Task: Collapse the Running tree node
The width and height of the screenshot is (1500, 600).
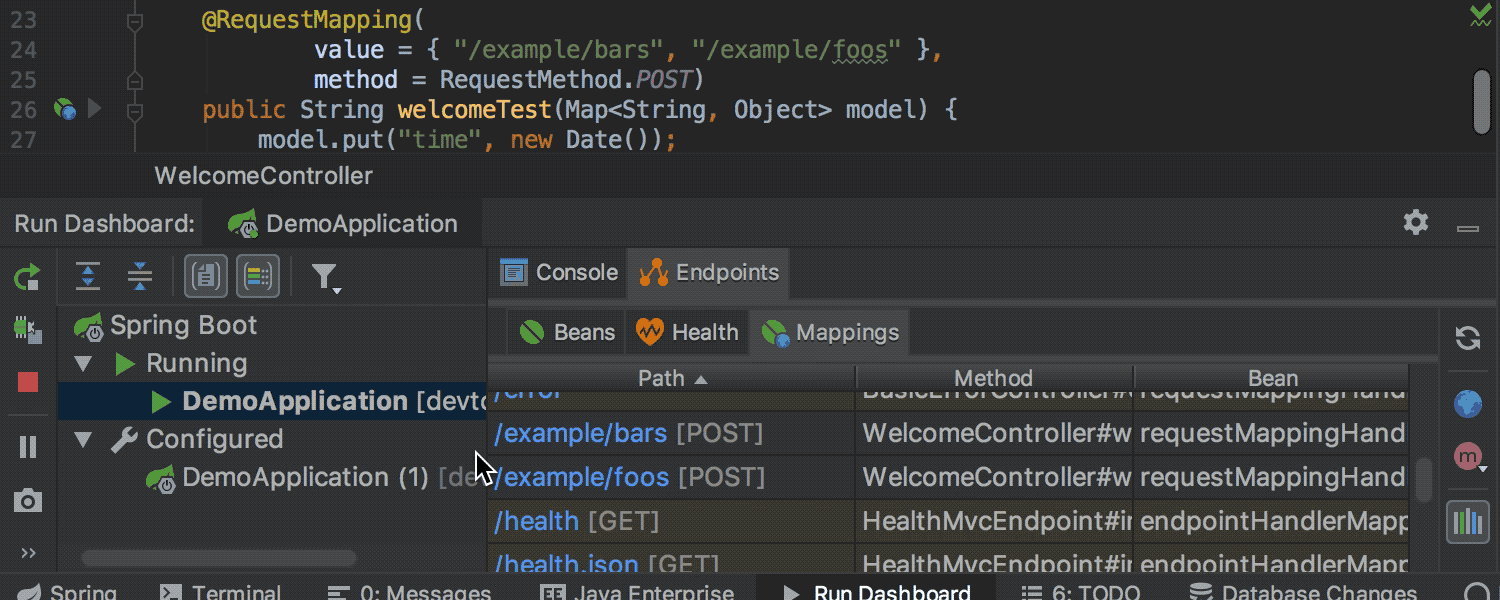Action: click(84, 363)
